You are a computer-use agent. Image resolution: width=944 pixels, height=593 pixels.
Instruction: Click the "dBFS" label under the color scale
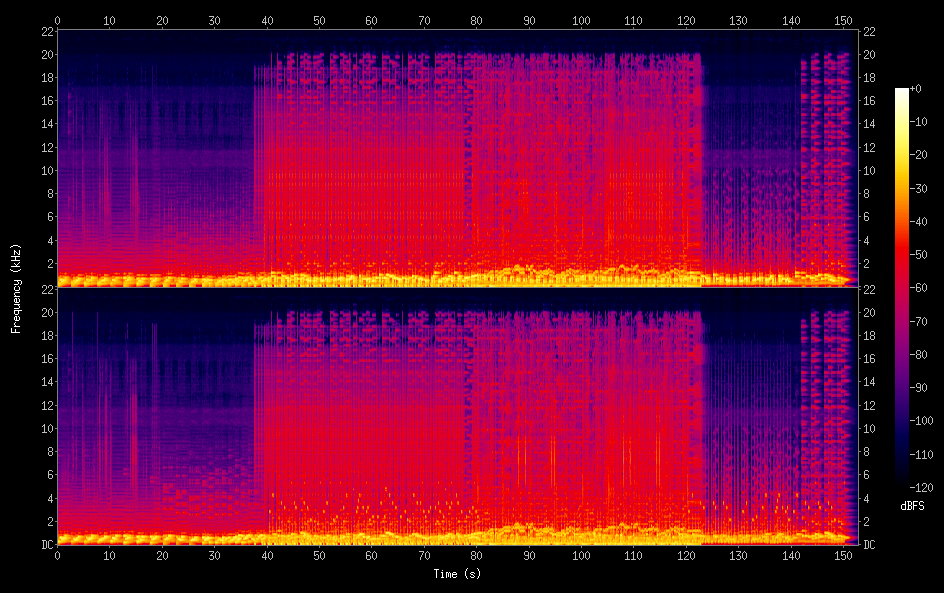click(911, 506)
